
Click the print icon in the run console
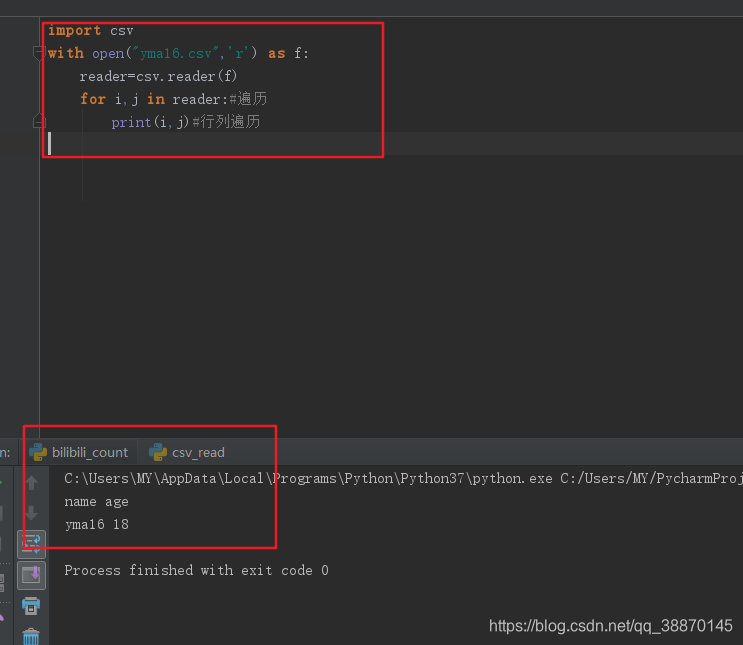pos(31,606)
